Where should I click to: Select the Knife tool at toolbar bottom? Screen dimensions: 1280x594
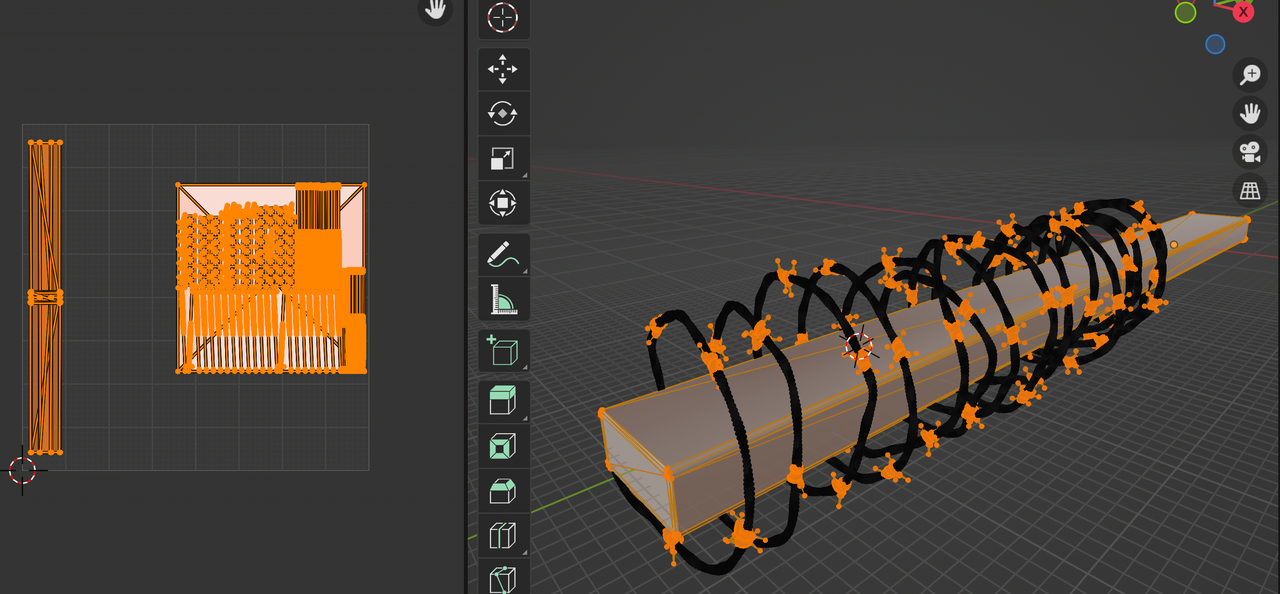click(502, 578)
